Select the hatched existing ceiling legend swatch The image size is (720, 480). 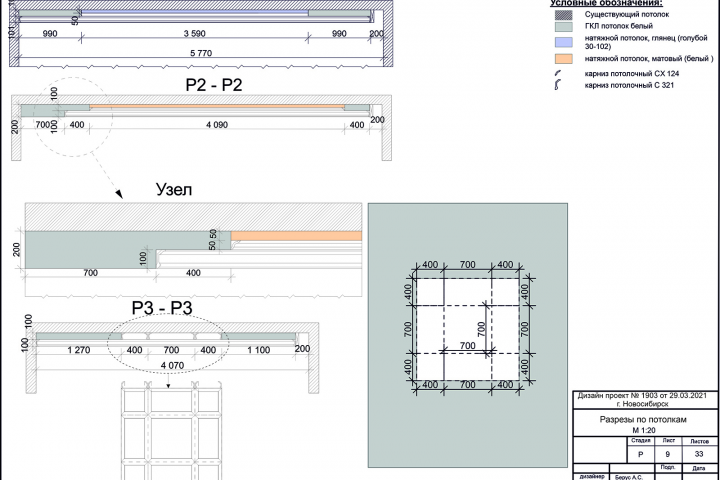click(x=563, y=15)
